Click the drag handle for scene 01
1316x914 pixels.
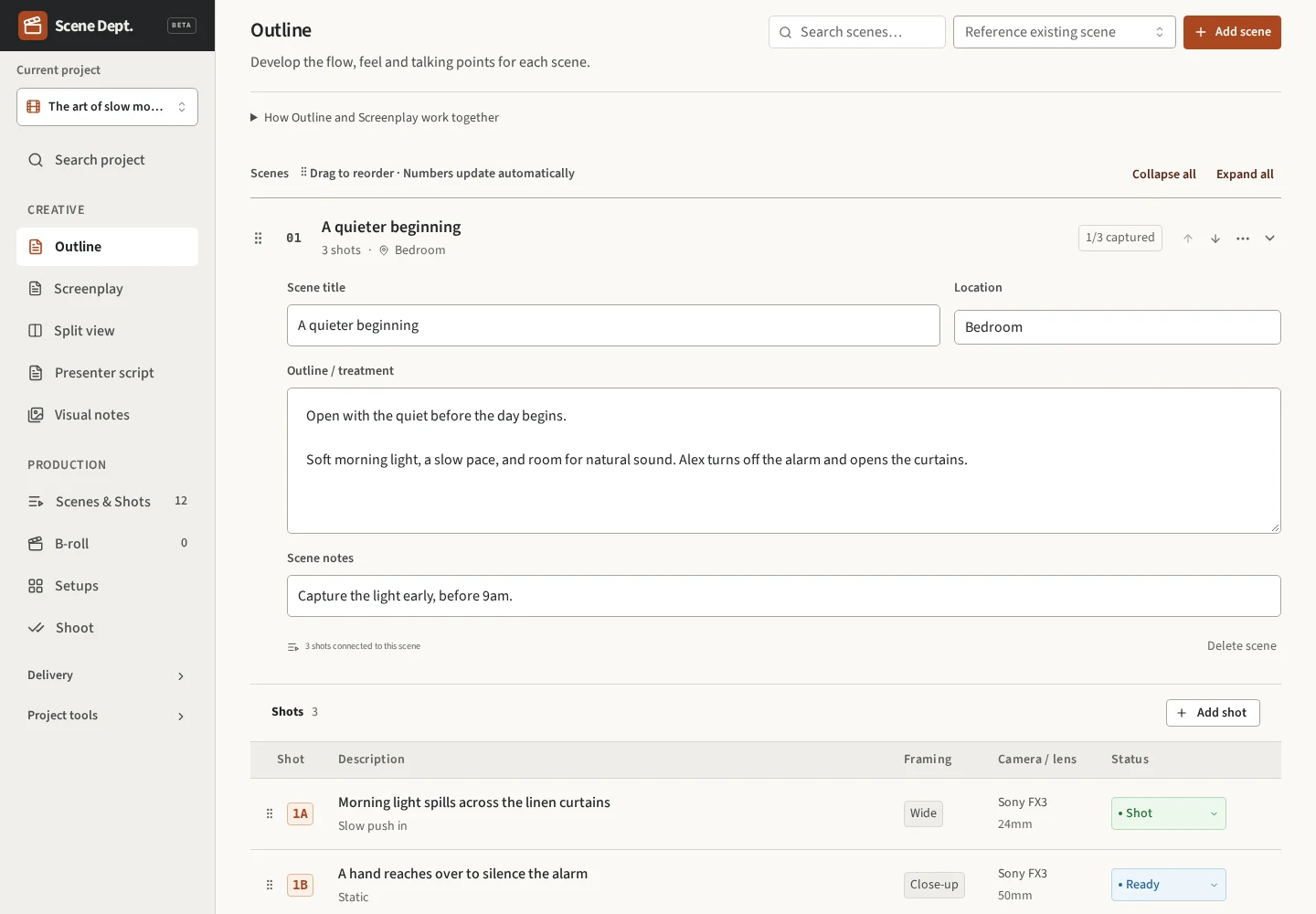click(259, 238)
